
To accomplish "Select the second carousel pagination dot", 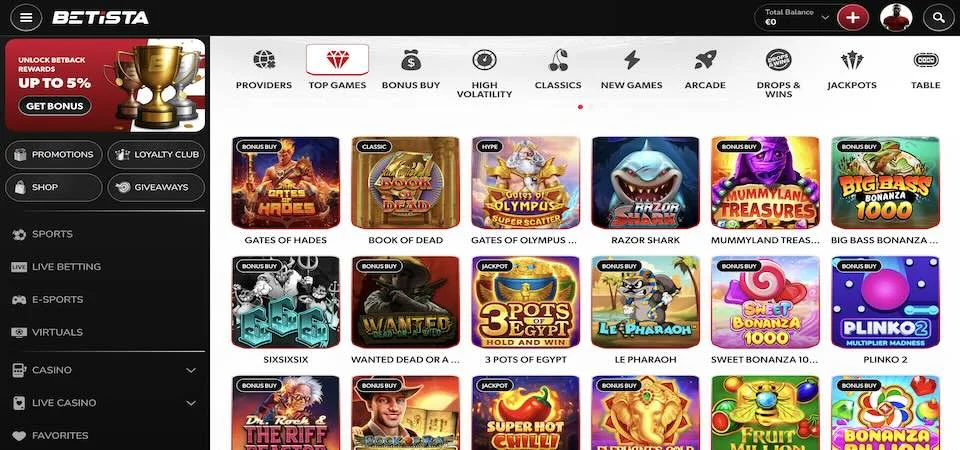I will [x=591, y=107].
